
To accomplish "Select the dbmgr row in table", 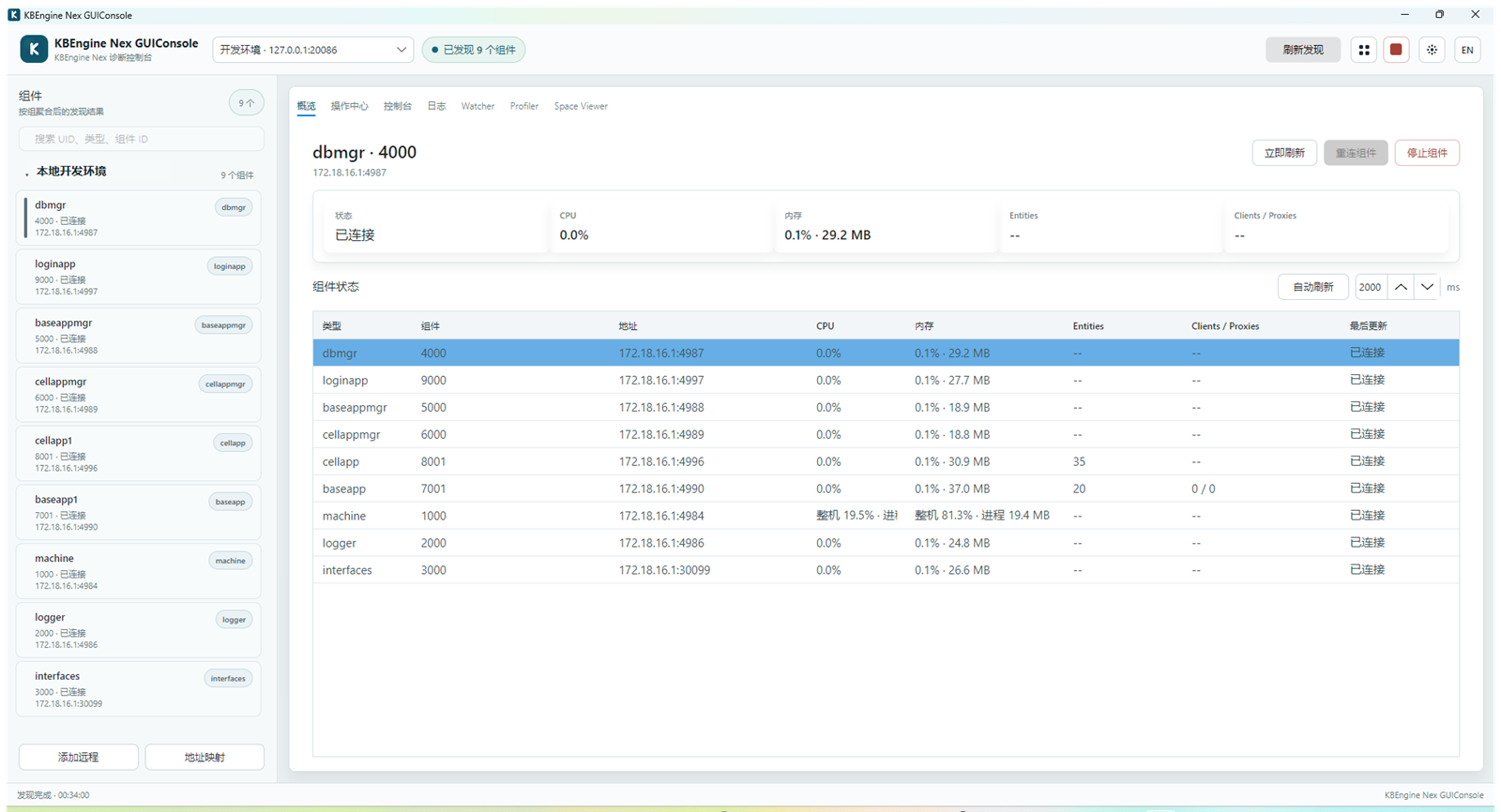I will (886, 353).
